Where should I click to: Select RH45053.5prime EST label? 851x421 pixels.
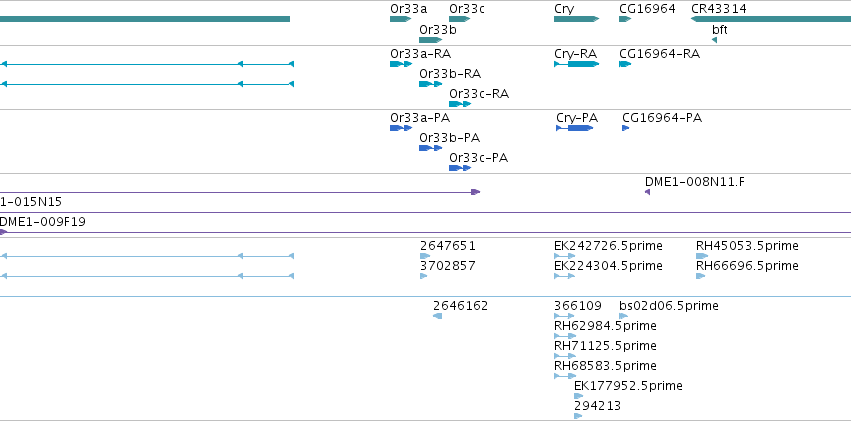[747, 246]
